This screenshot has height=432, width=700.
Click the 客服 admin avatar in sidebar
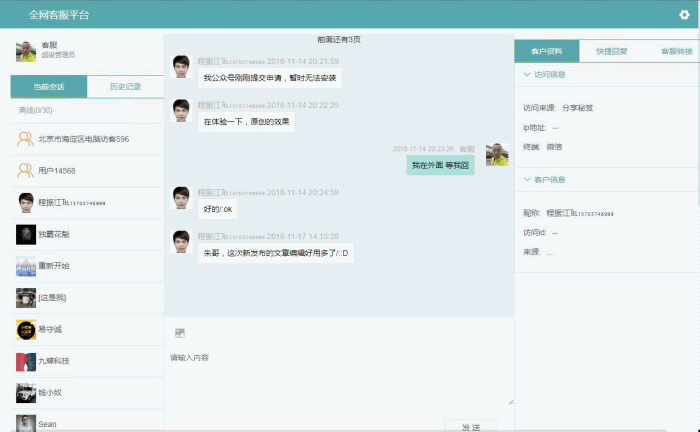[x=26, y=51]
